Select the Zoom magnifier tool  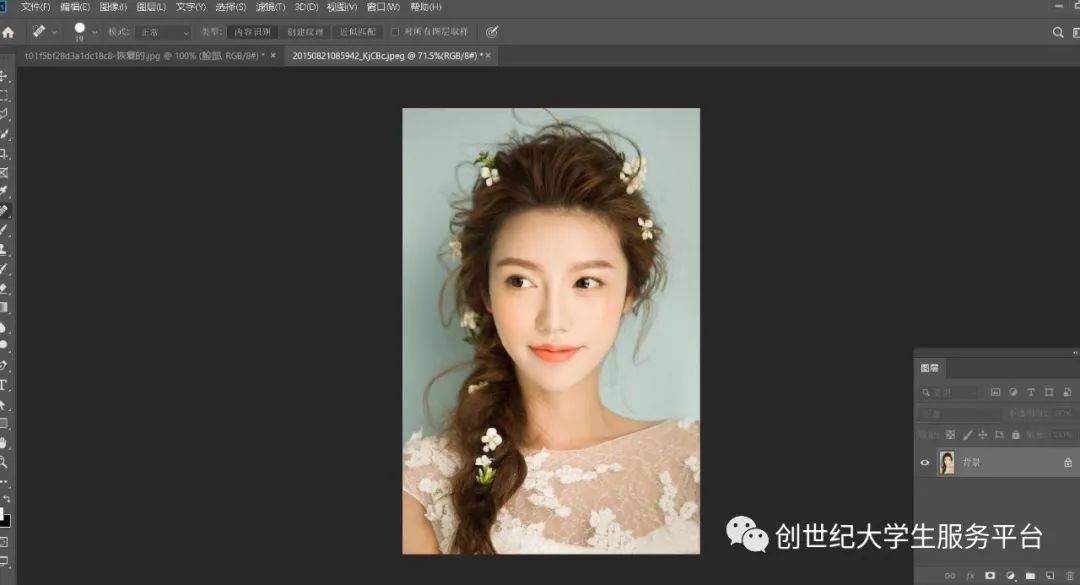pos(4,462)
